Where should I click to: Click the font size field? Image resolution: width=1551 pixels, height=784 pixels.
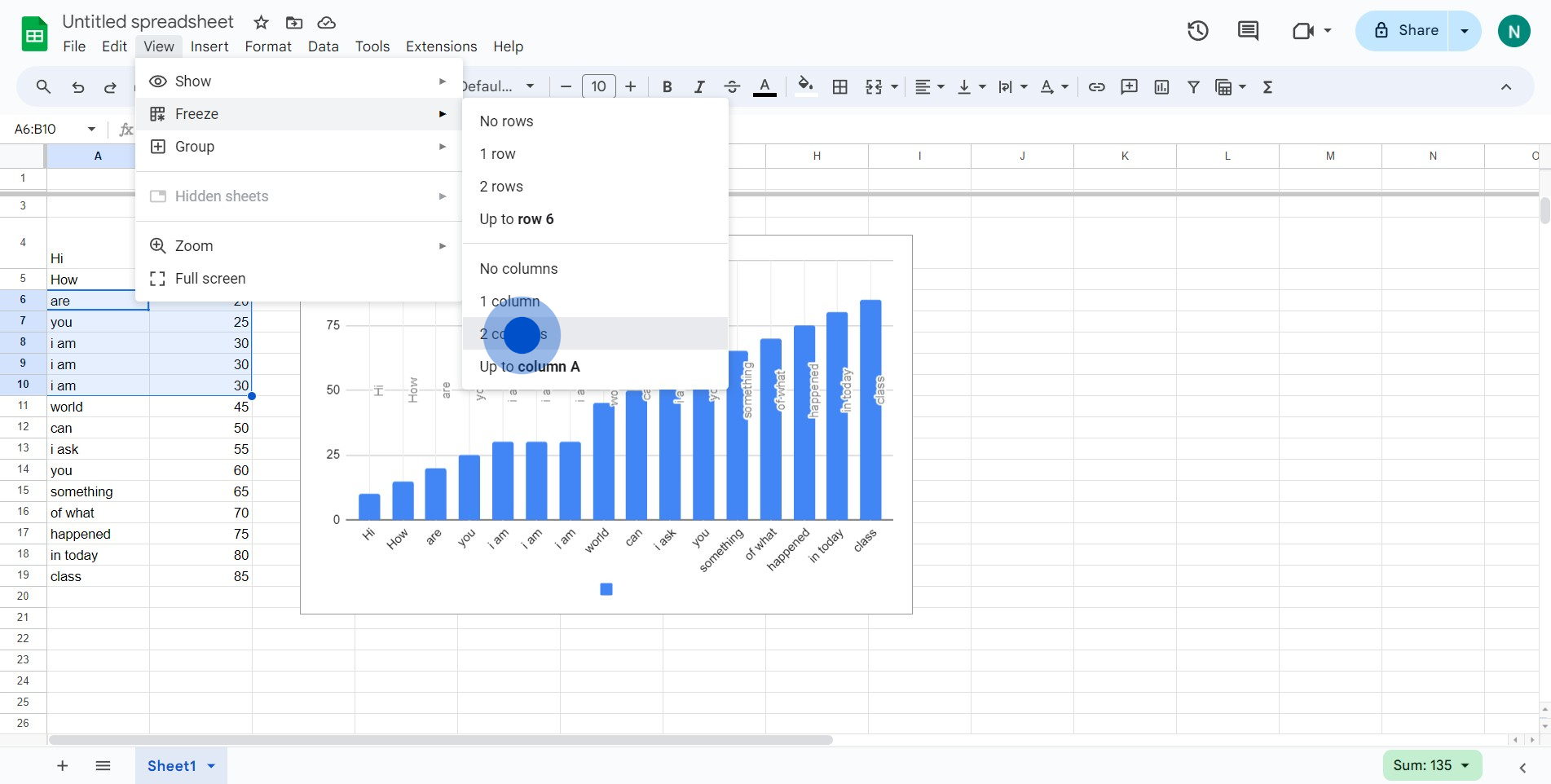point(598,86)
